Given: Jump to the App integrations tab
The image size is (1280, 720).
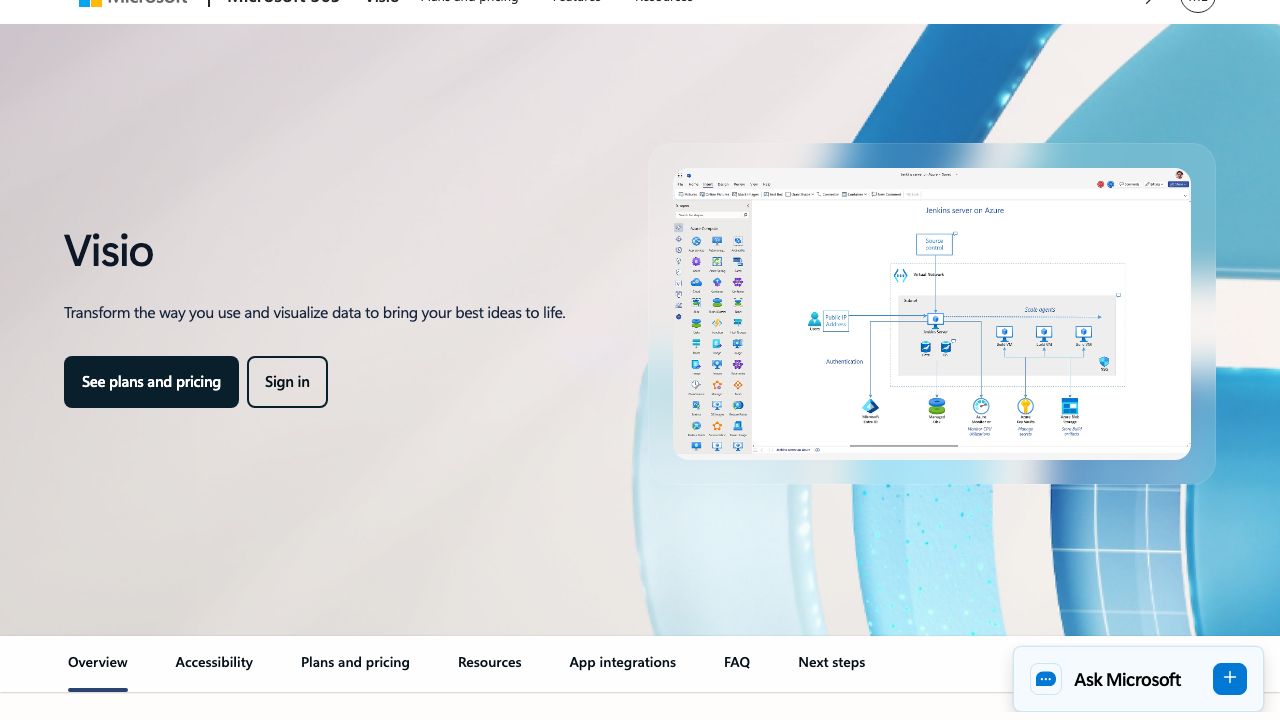Looking at the screenshot, I should click(x=623, y=662).
